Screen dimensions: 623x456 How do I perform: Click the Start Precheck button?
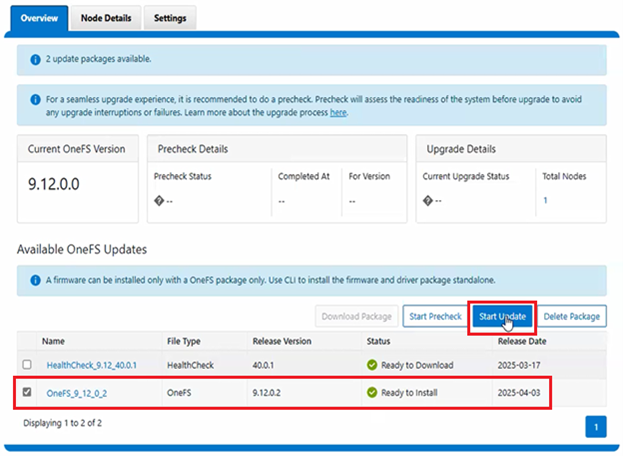pyautogui.click(x=435, y=317)
